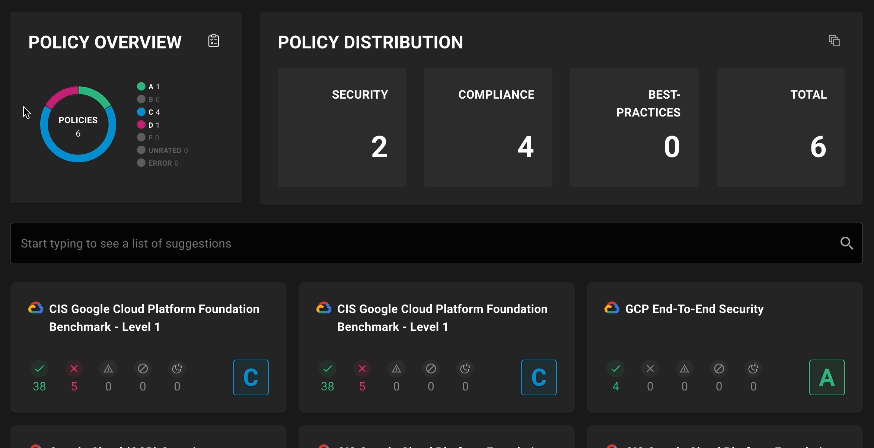Click the green segment of the policies donut
The height and width of the screenshot is (448, 874).
coord(95,95)
